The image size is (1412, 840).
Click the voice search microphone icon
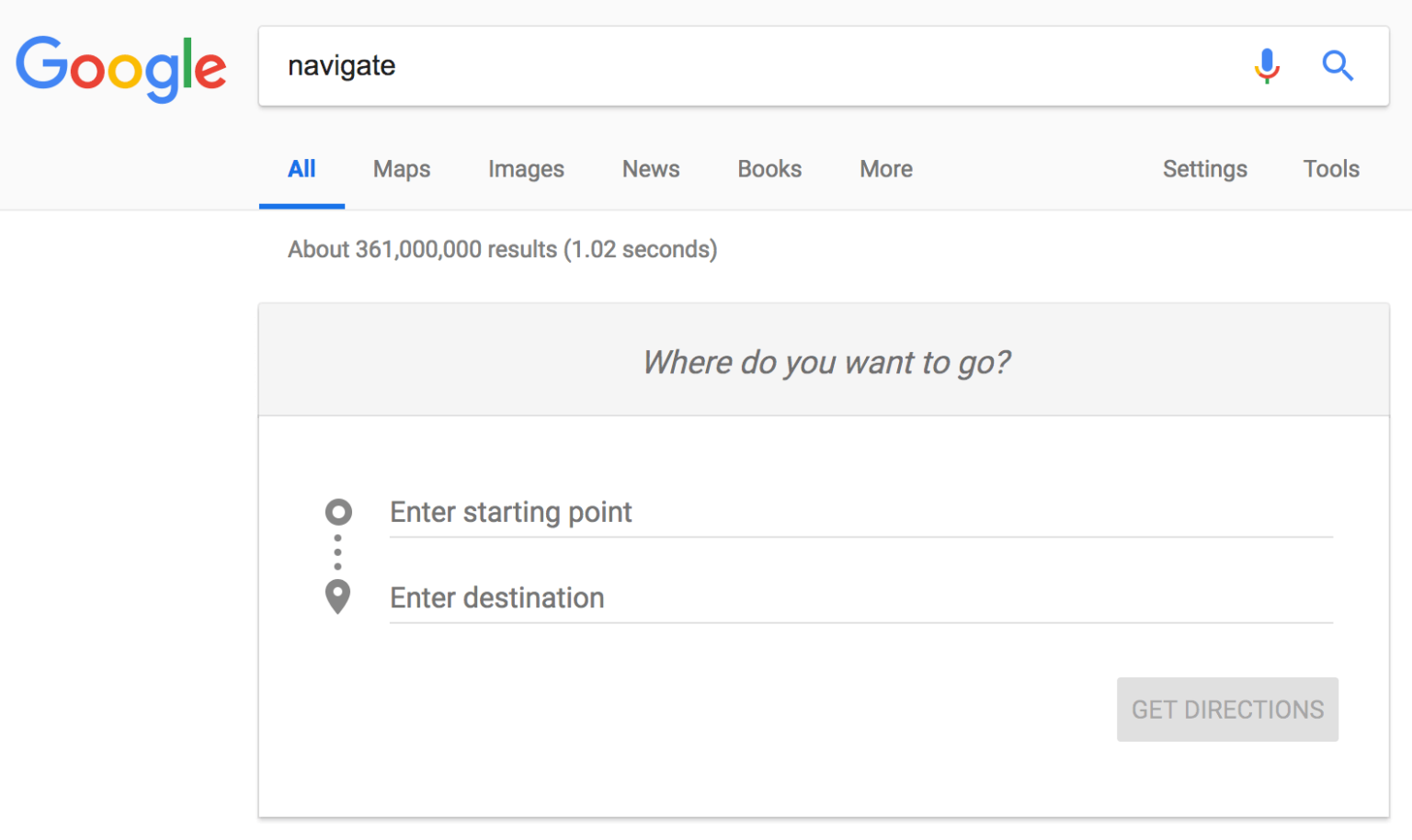(1266, 65)
